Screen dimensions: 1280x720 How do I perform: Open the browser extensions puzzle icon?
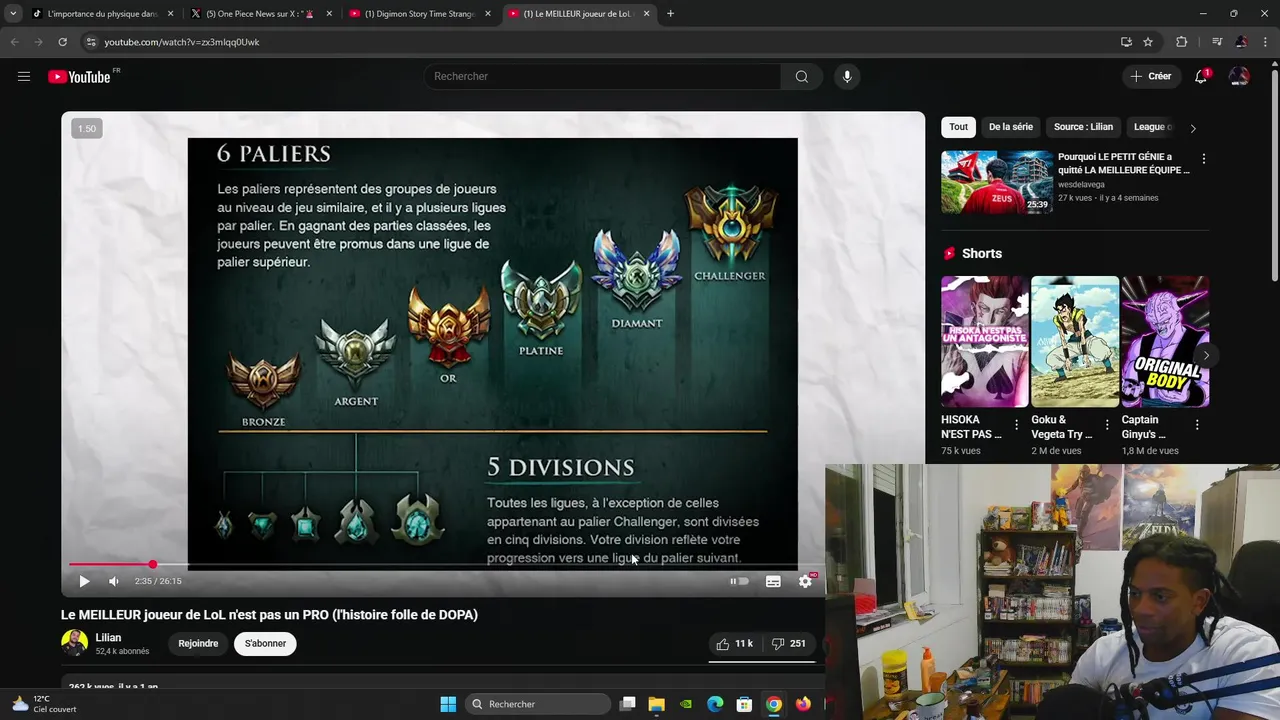1181,42
